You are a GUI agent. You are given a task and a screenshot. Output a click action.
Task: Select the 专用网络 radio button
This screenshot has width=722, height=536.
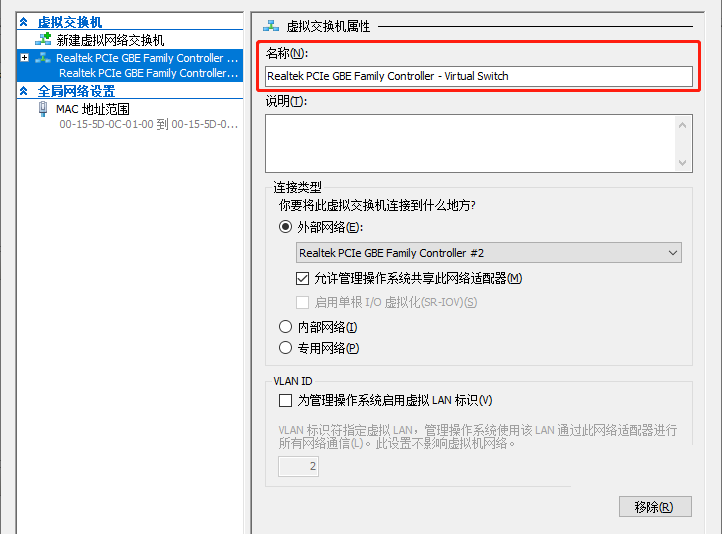click(285, 348)
